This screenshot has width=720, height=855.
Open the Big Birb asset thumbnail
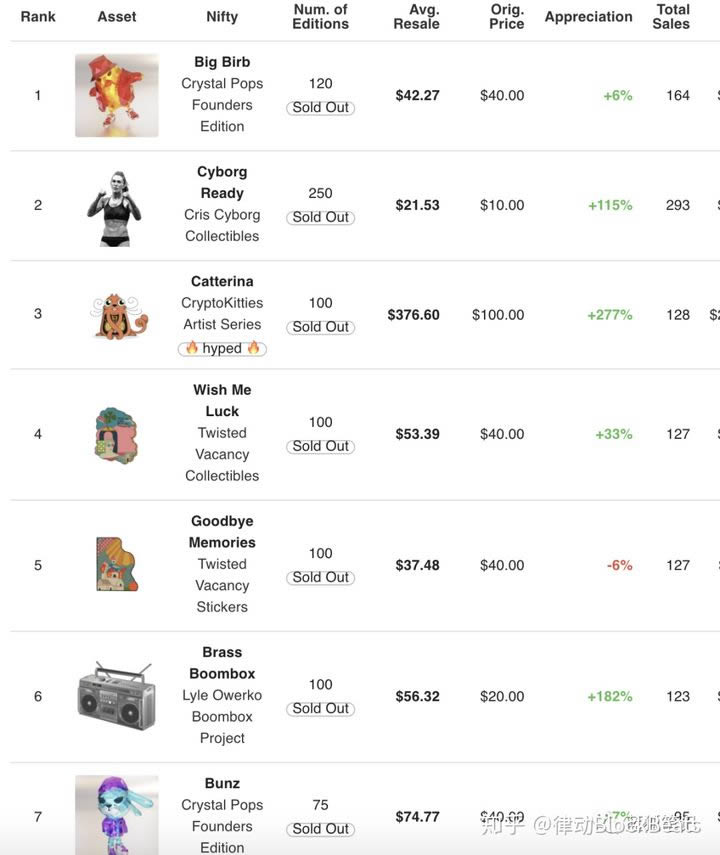[117, 95]
